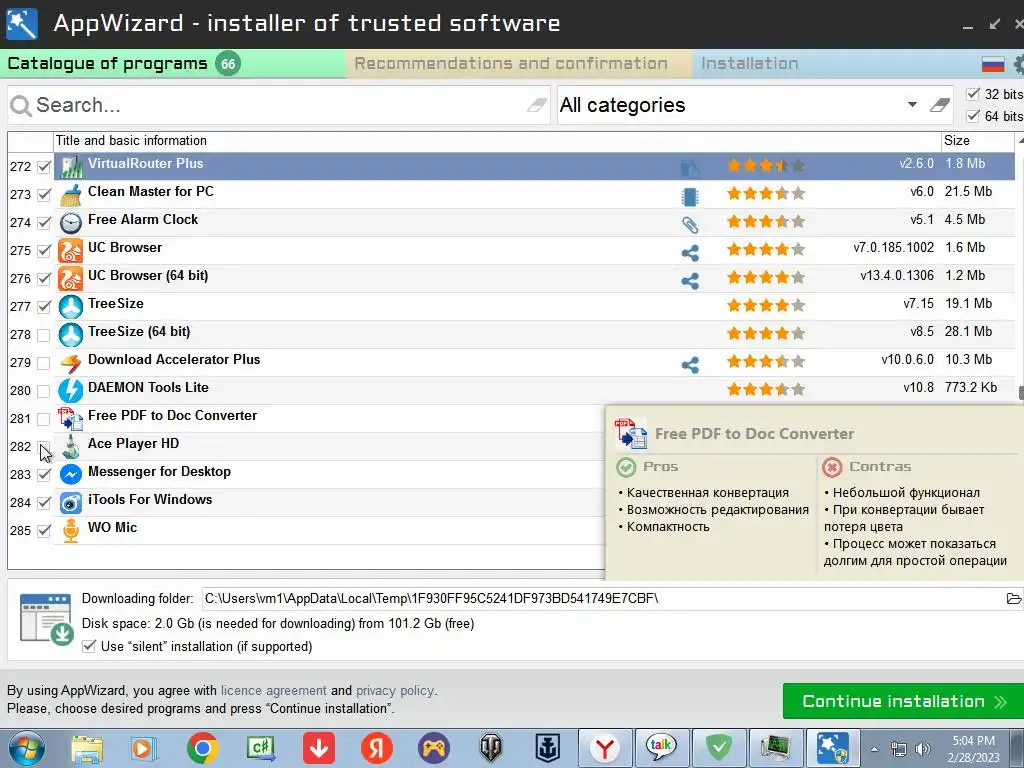Click the UC Browser squirrel icon in row 275
The image size is (1024, 768).
[71, 251]
